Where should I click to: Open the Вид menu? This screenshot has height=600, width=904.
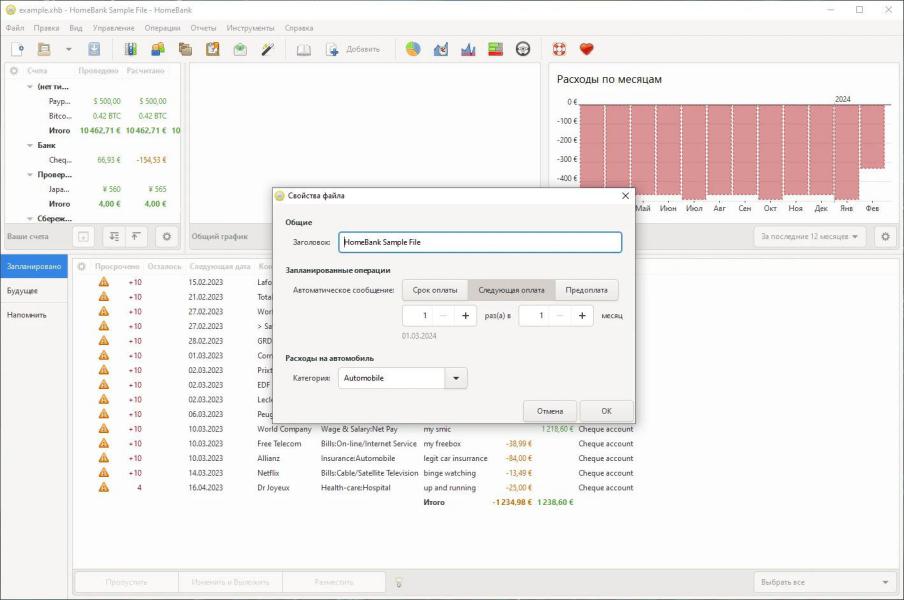pos(76,28)
